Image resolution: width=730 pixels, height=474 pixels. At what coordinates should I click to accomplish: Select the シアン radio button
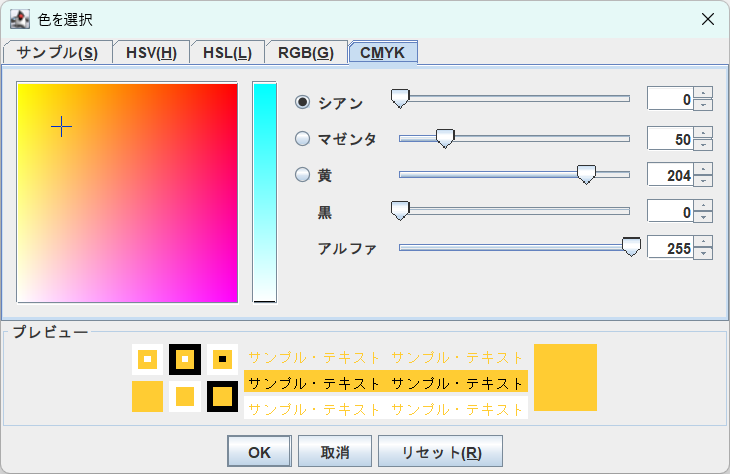point(303,102)
